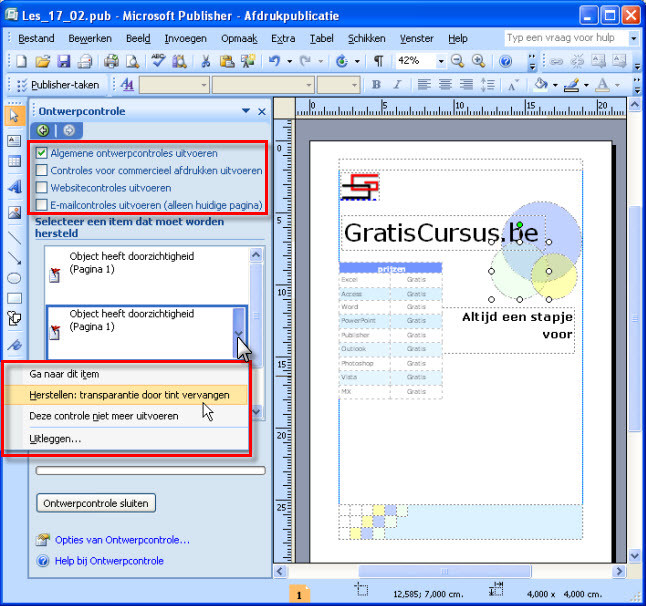Zoom out with the minus magnifier
Image resolution: width=646 pixels, height=606 pixels.
click(457, 61)
